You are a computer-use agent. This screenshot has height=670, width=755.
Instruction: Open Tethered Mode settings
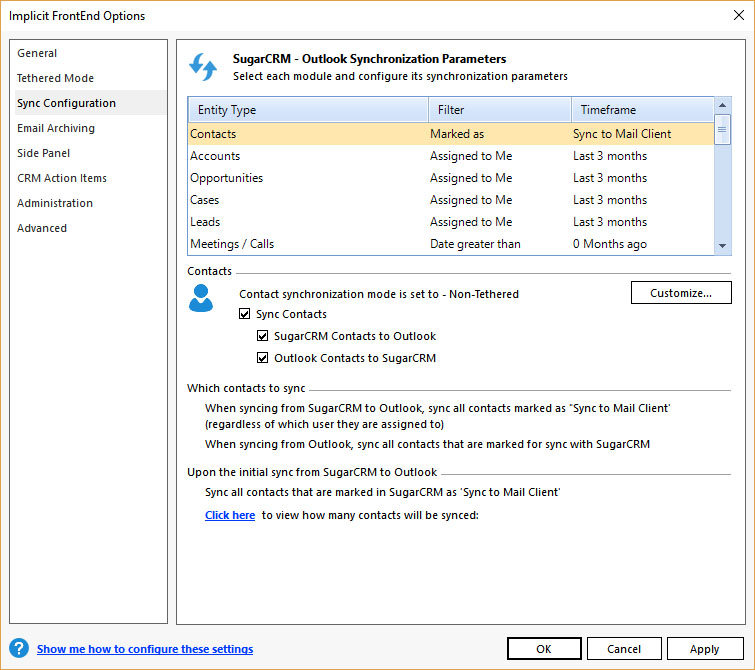pos(55,78)
